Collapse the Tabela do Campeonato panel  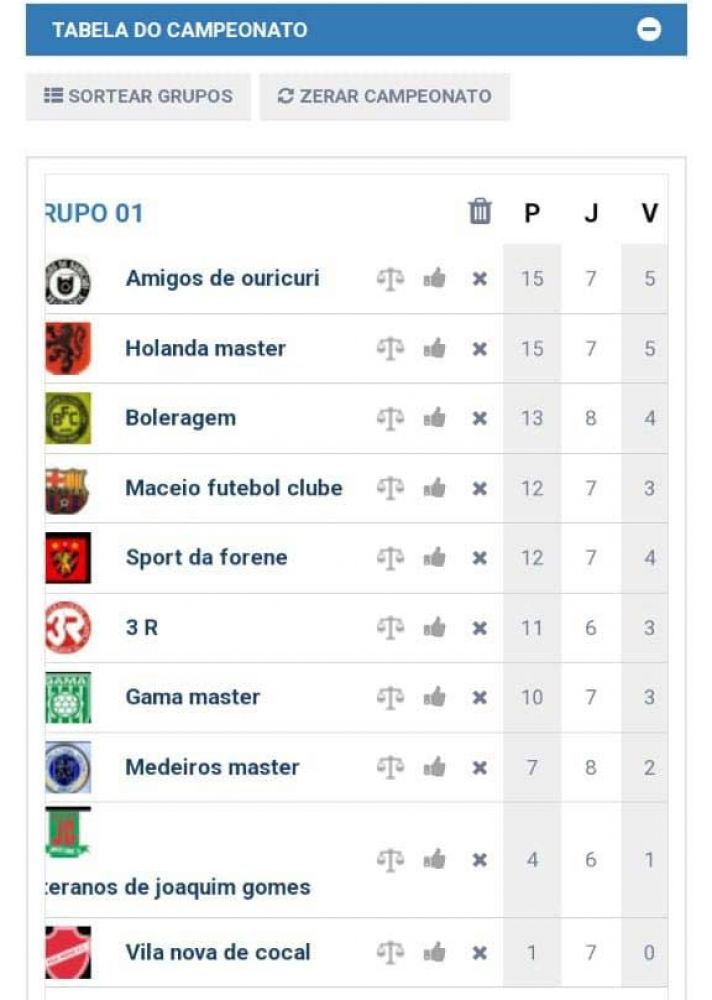(x=649, y=30)
